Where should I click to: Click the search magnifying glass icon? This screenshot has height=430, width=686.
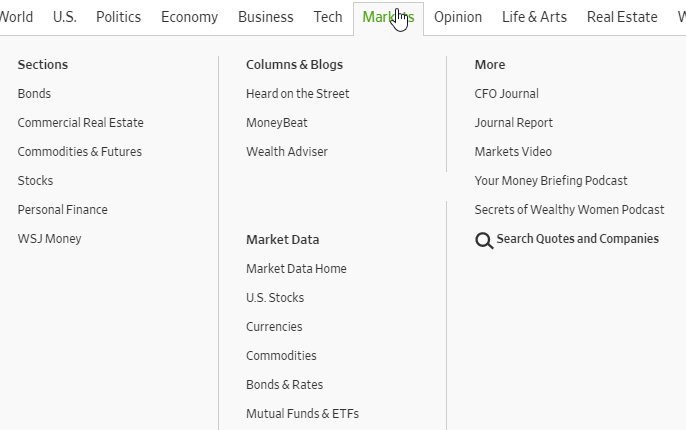click(x=484, y=240)
